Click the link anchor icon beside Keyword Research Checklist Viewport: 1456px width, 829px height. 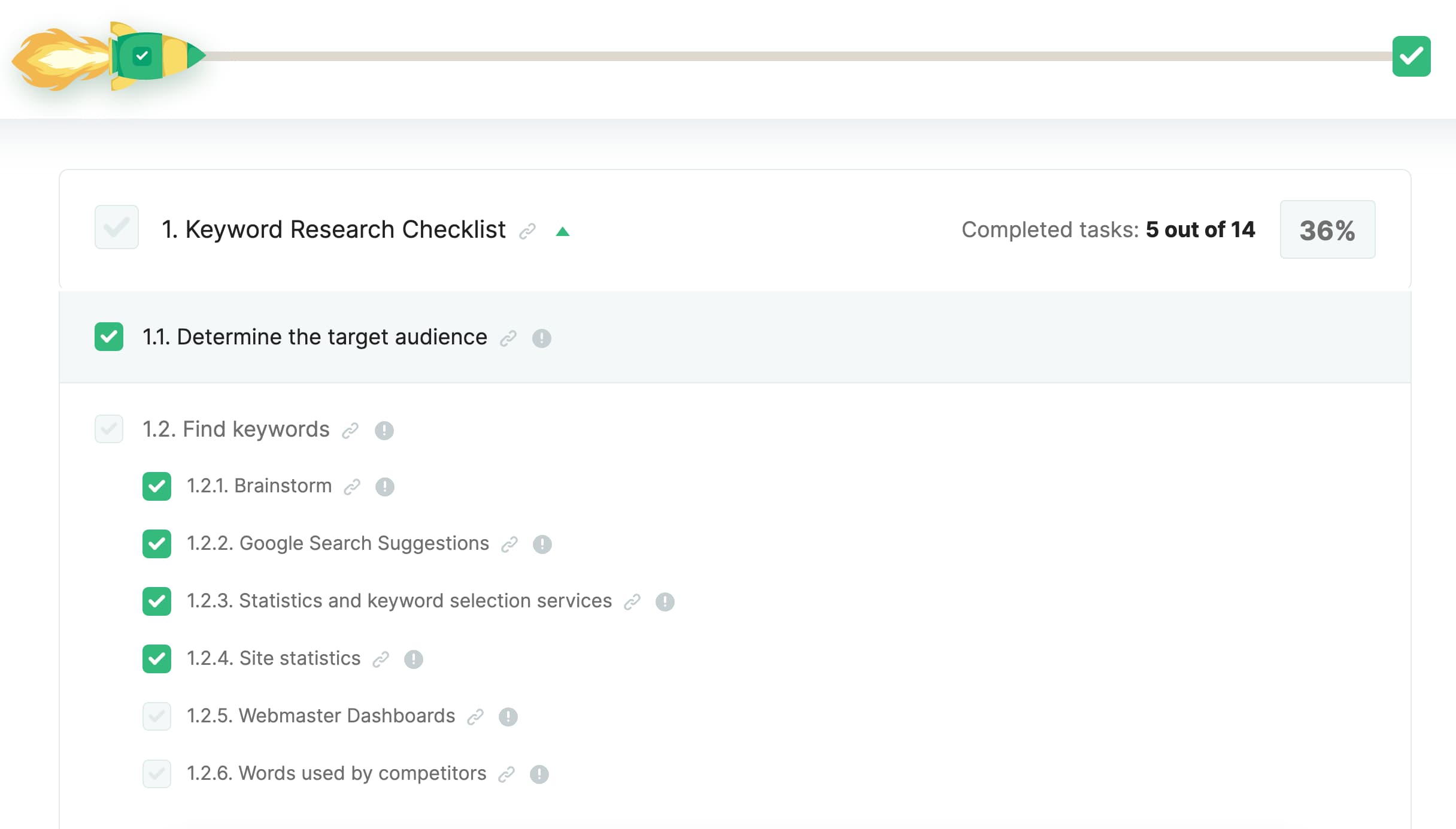point(527,231)
